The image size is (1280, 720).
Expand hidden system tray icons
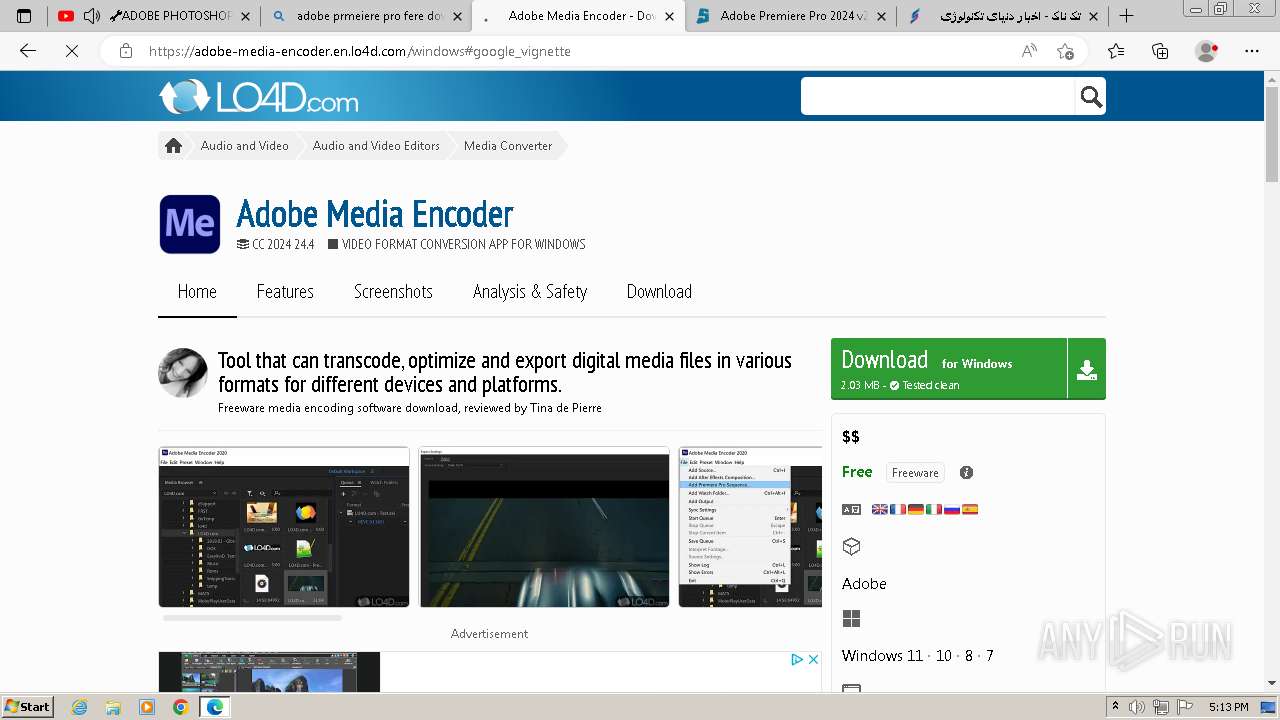[1116, 707]
